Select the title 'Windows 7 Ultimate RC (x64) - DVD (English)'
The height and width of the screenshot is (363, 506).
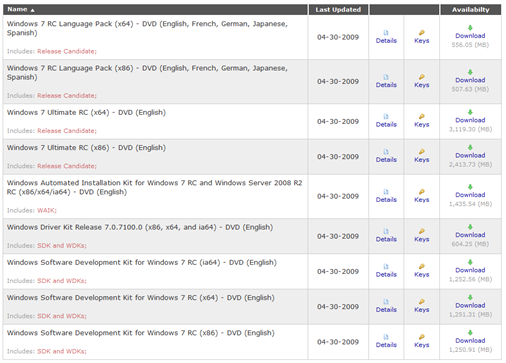pos(86,113)
